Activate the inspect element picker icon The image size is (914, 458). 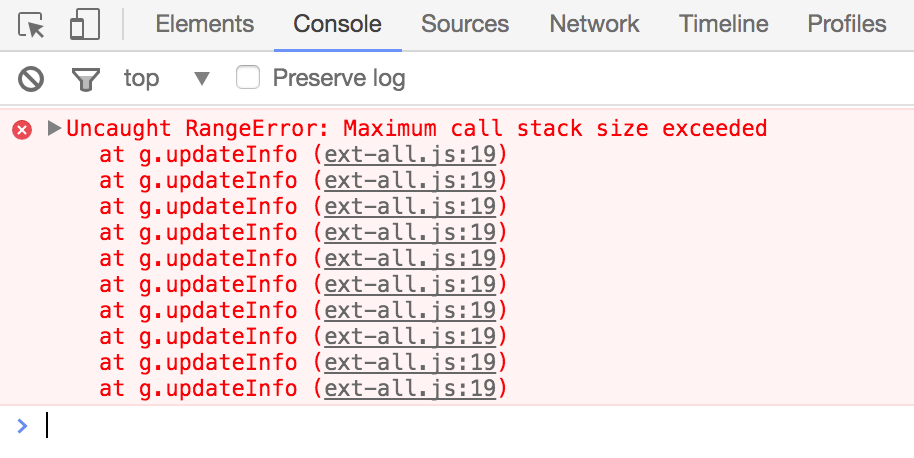click(31, 25)
